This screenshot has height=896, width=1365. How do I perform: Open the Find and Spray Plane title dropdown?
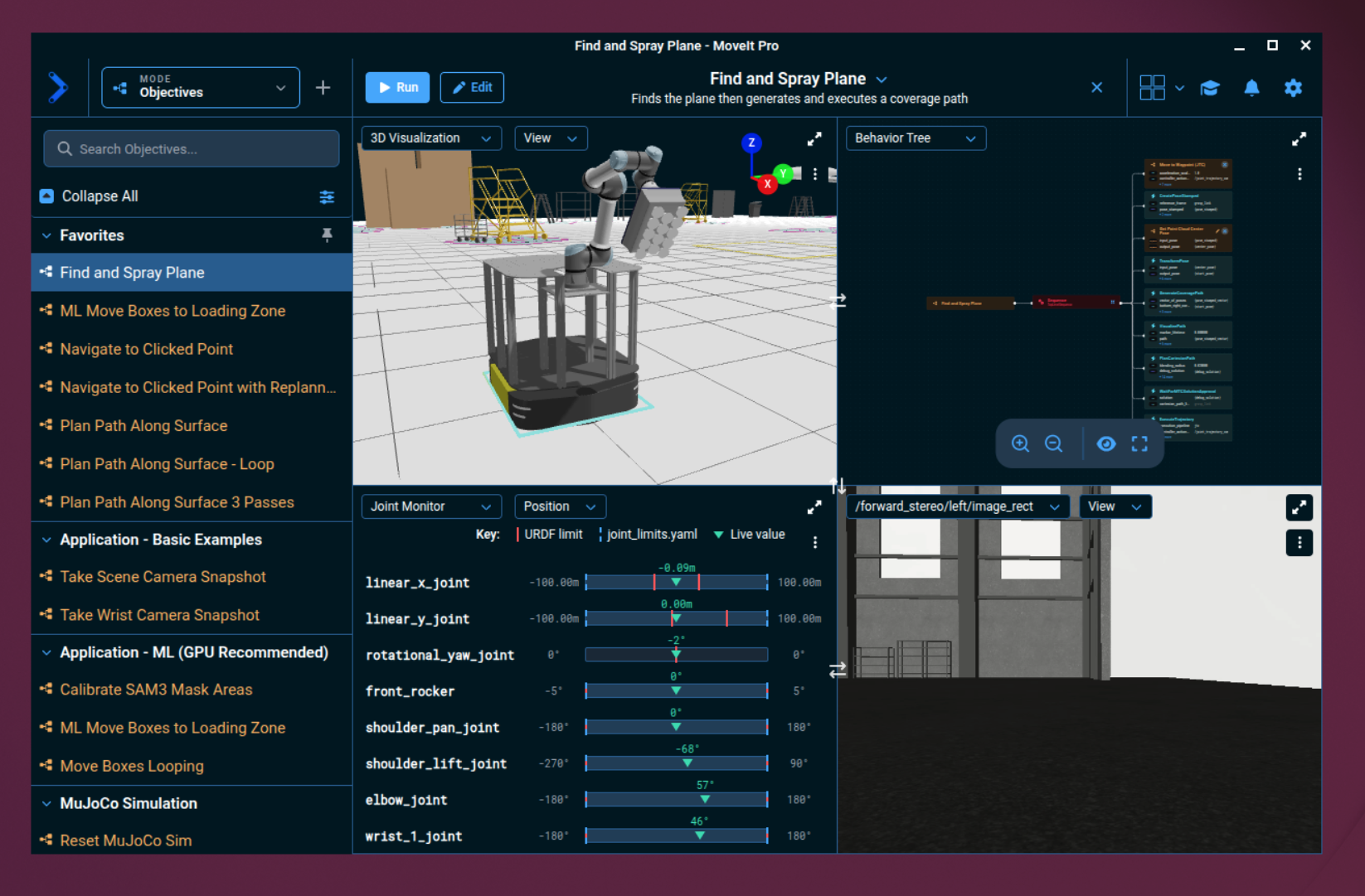click(881, 80)
